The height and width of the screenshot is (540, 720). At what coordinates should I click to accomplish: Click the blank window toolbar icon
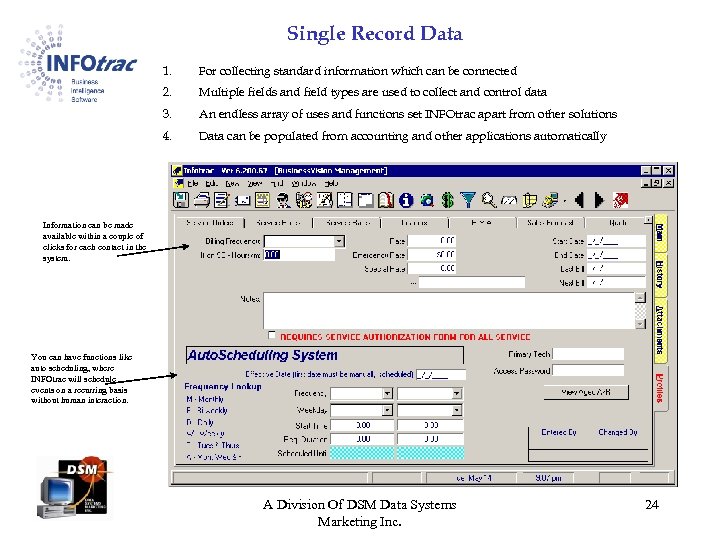366,200
